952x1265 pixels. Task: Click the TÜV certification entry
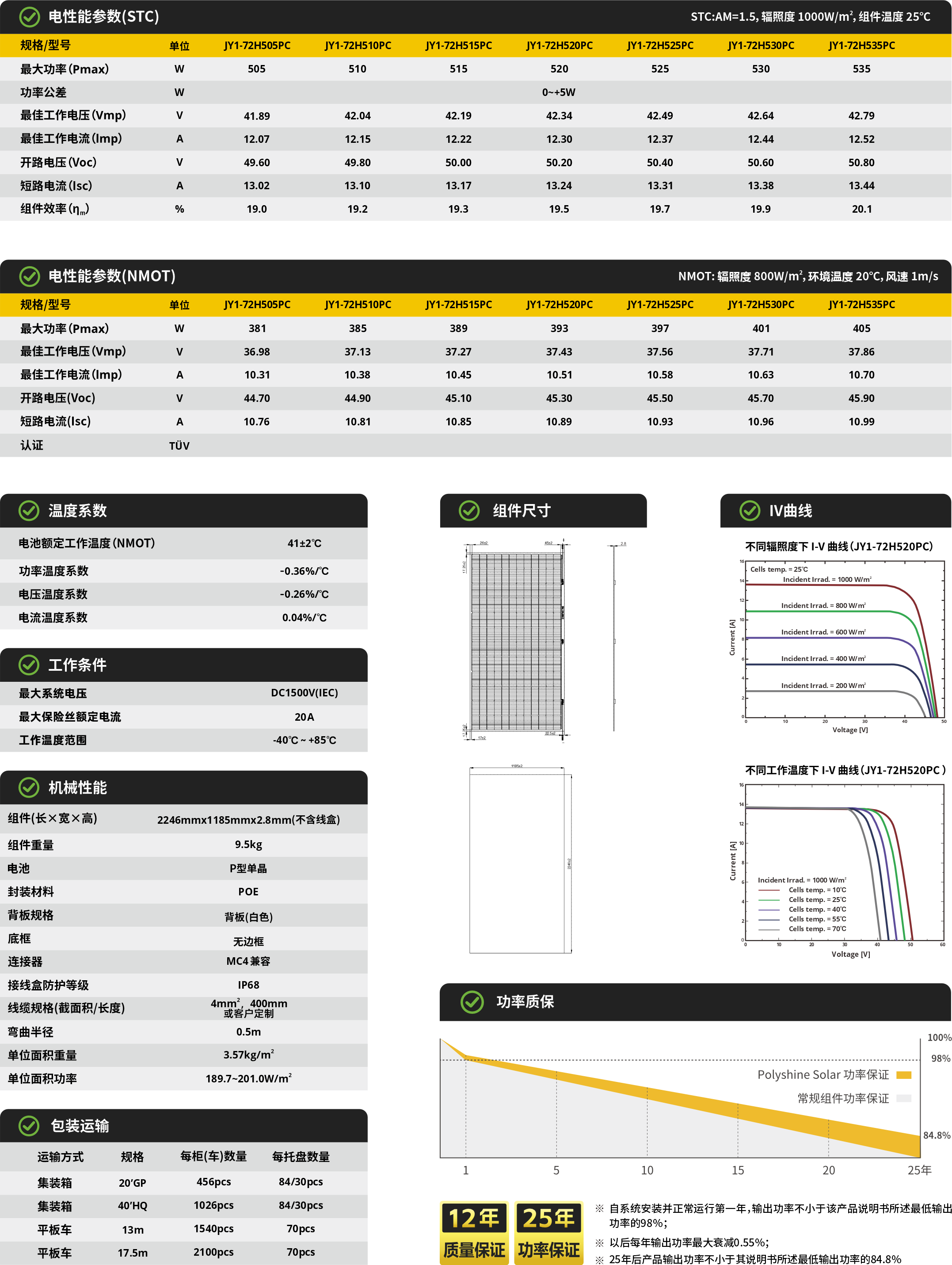click(x=179, y=446)
